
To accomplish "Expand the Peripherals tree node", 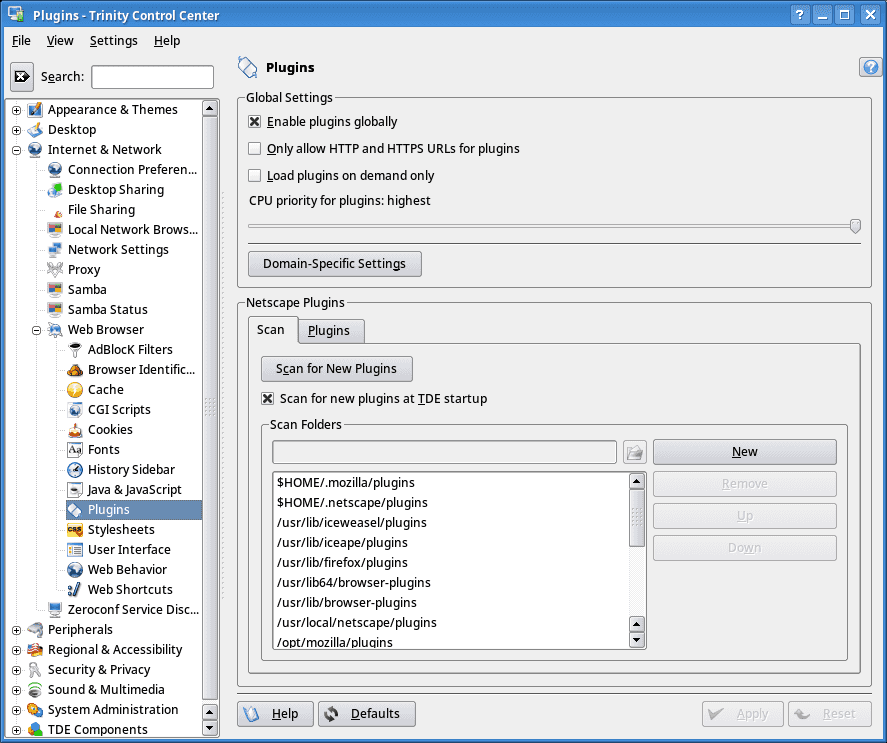I will [16, 630].
